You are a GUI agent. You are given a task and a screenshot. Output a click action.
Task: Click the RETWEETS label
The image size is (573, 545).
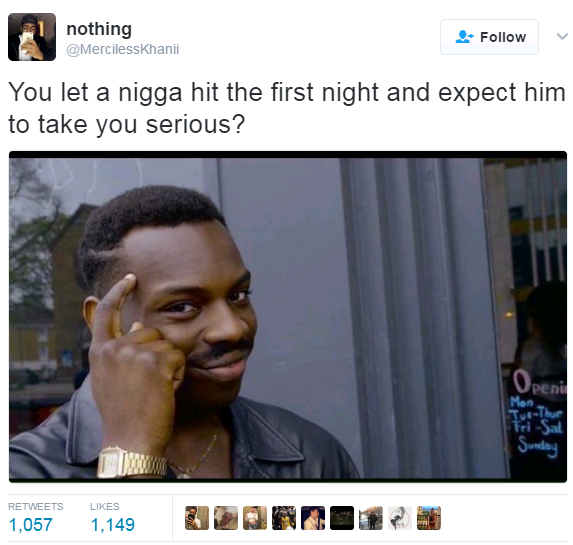click(x=35, y=506)
